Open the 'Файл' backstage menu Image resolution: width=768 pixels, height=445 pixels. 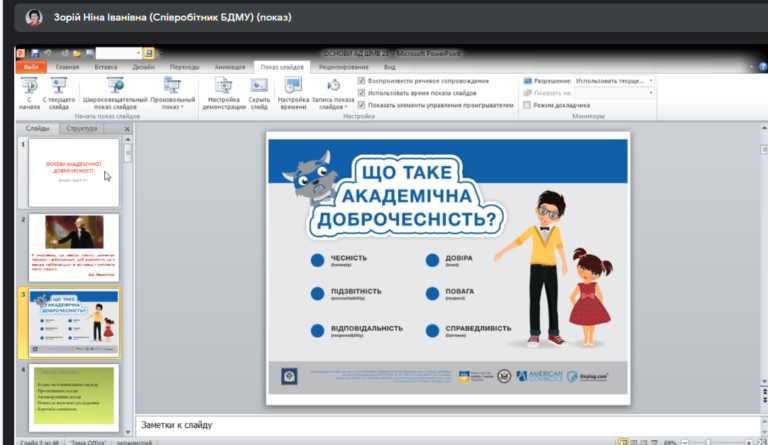pos(31,67)
